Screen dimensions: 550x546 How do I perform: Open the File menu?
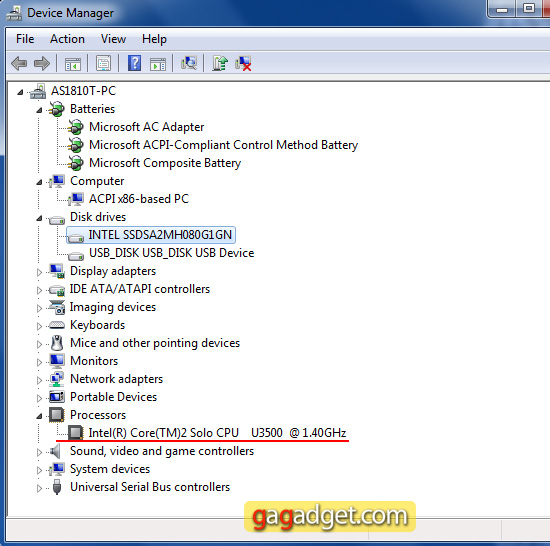(x=25, y=39)
